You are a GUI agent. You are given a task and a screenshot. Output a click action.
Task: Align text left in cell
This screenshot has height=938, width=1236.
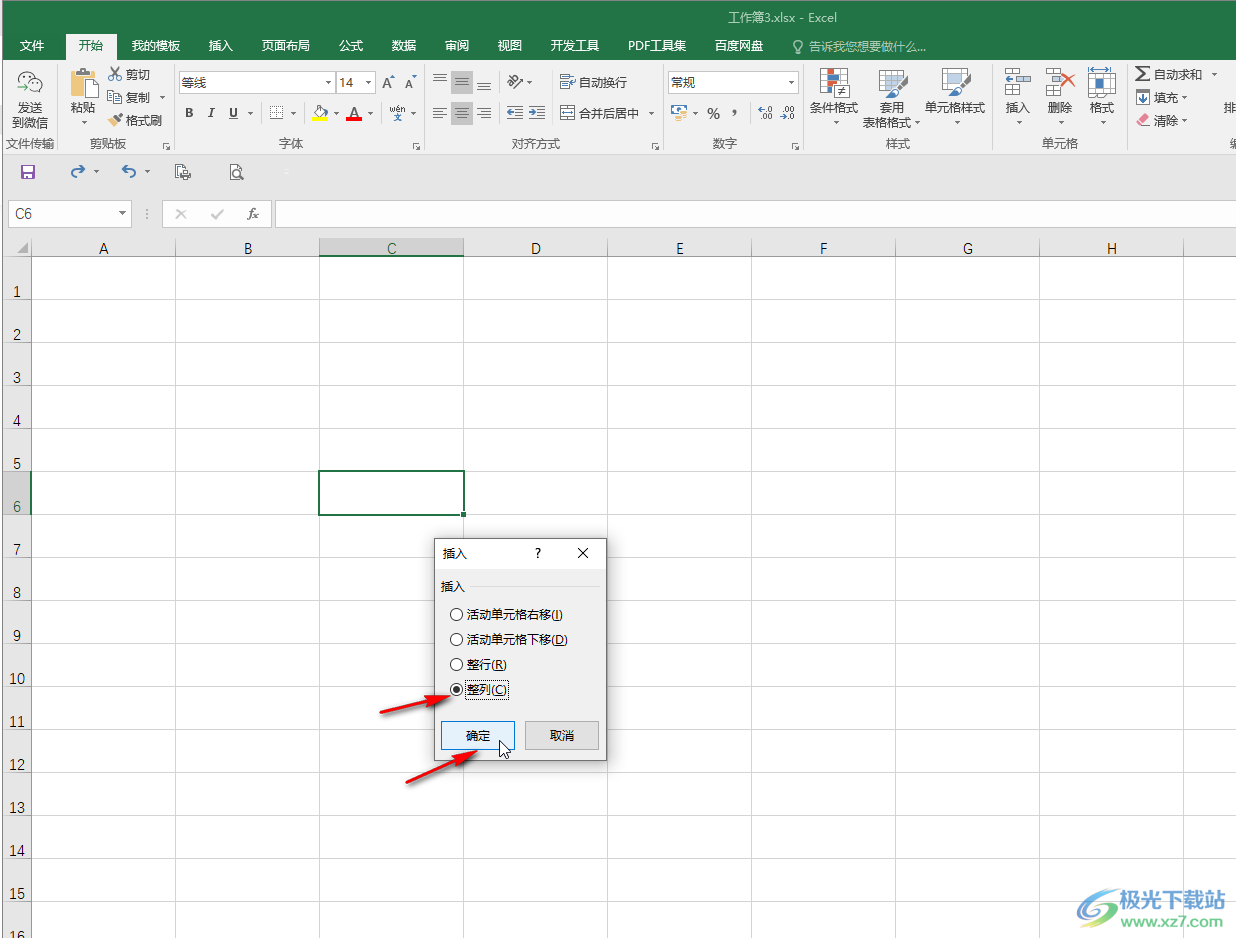point(440,113)
